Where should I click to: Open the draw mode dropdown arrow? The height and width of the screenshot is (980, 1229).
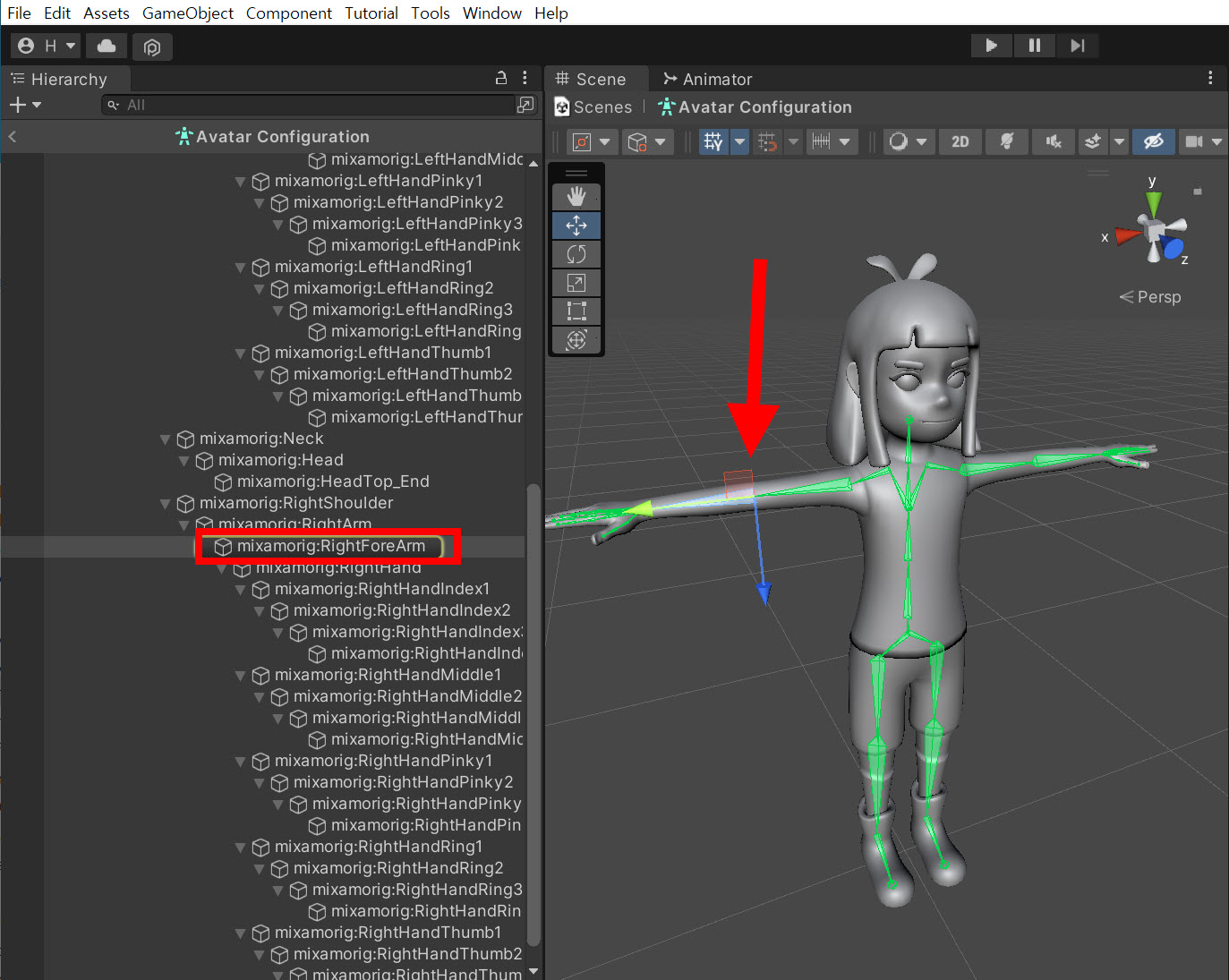(921, 141)
